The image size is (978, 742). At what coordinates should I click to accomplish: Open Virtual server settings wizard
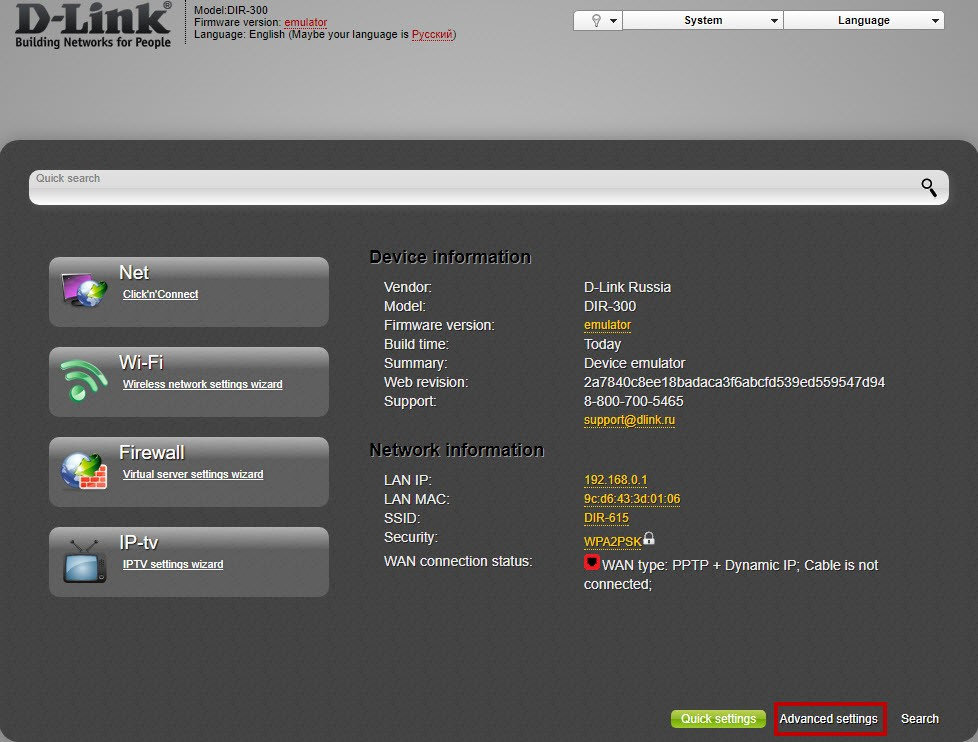pos(193,474)
